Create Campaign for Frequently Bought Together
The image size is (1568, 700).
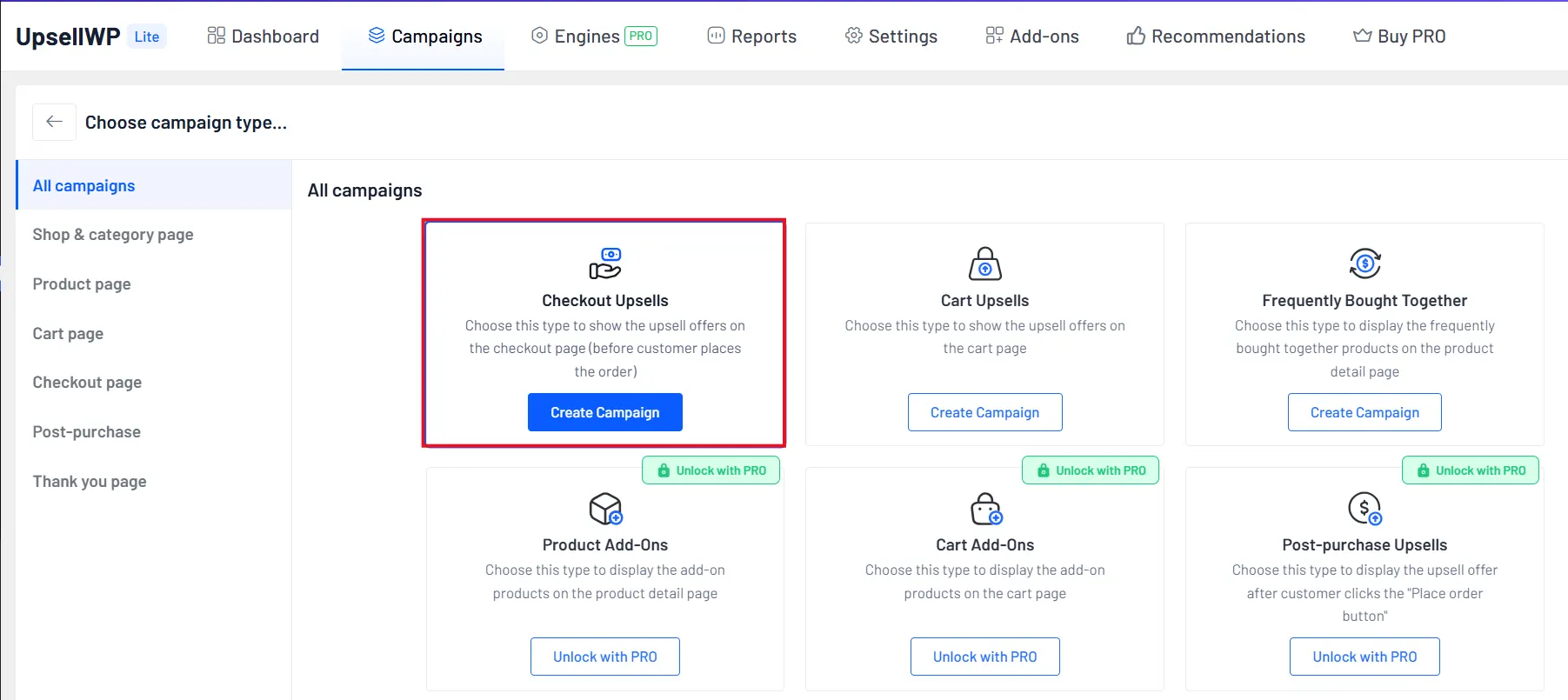click(x=1365, y=412)
